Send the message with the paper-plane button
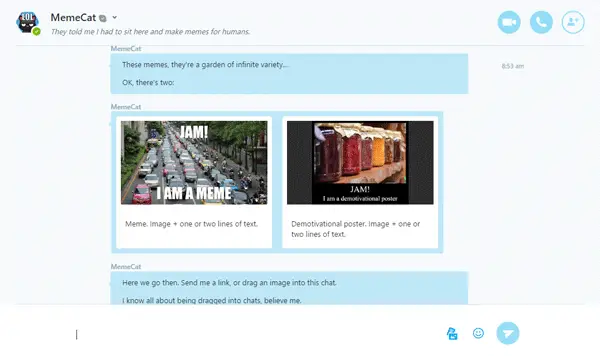This screenshot has height=360, width=600. point(508,333)
